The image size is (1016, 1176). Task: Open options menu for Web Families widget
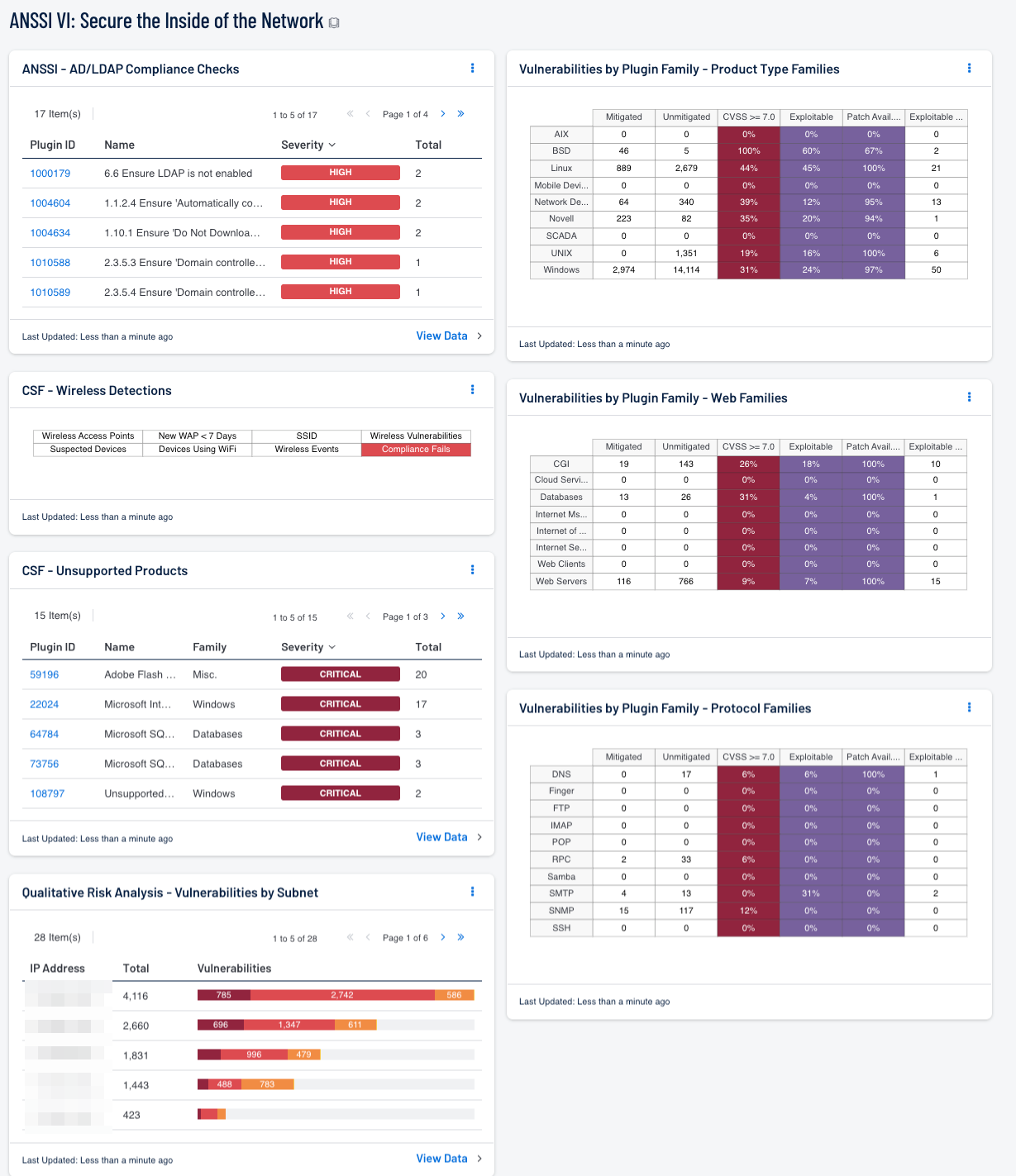pos(969,398)
